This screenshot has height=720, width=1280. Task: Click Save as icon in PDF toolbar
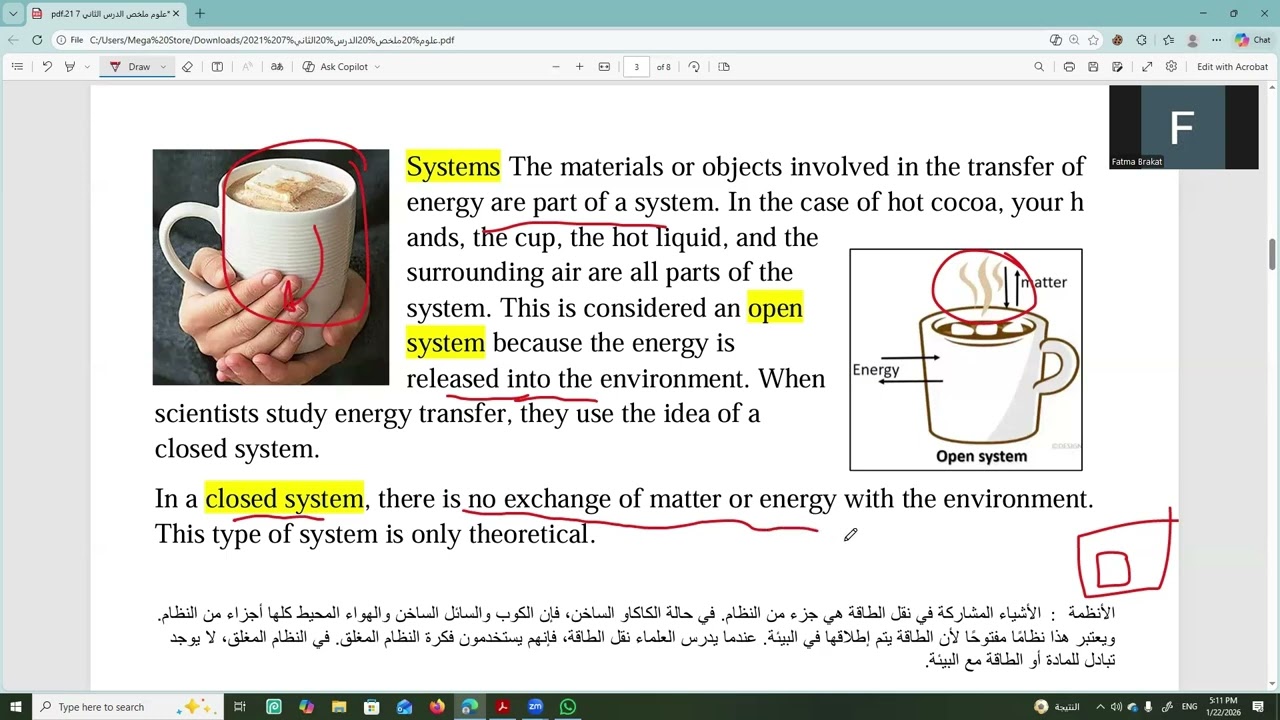point(1117,67)
